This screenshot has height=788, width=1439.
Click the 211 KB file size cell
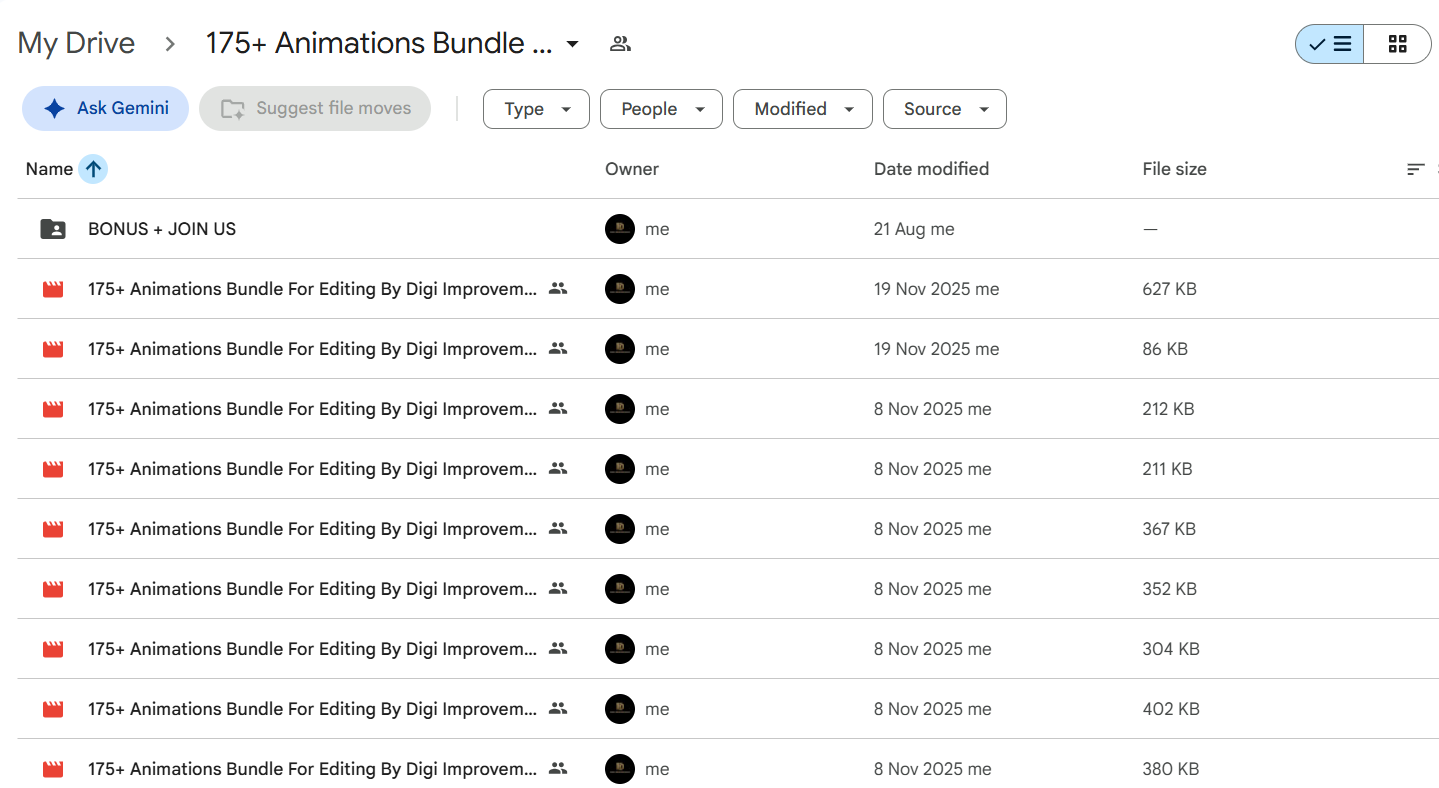[1167, 469]
